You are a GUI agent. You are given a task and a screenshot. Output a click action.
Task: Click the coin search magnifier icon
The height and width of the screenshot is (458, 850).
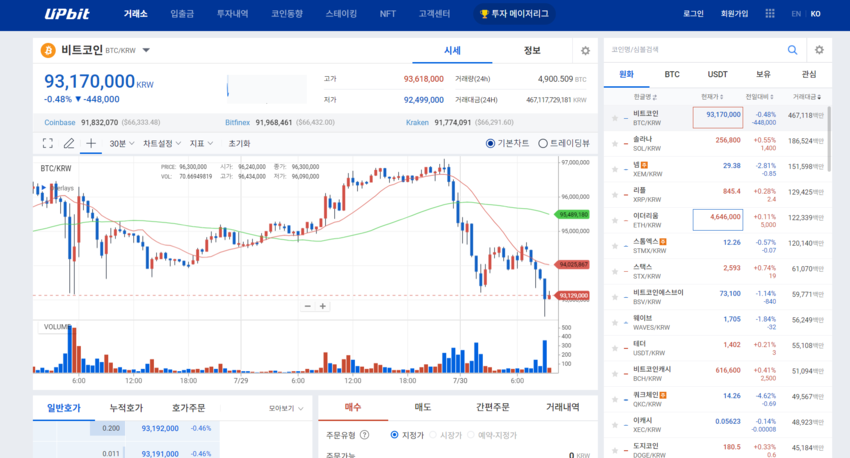click(x=793, y=50)
